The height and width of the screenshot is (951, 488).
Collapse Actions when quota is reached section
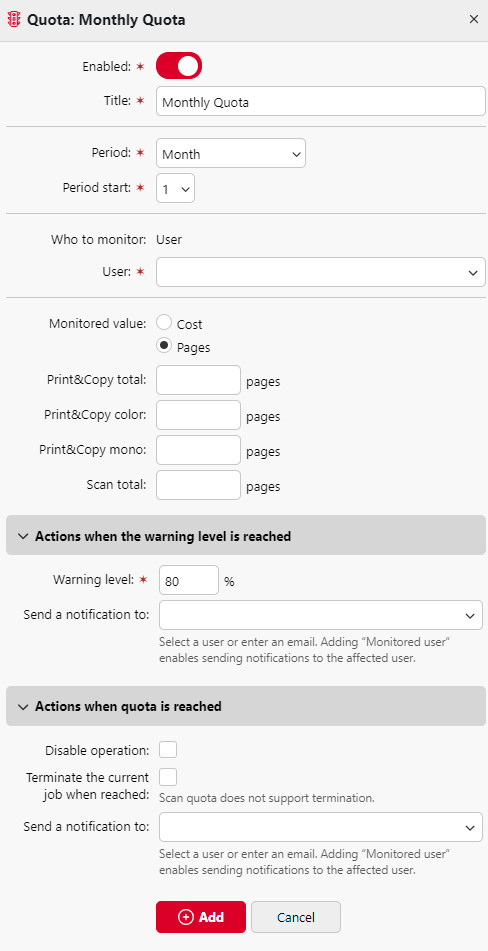coord(246,706)
